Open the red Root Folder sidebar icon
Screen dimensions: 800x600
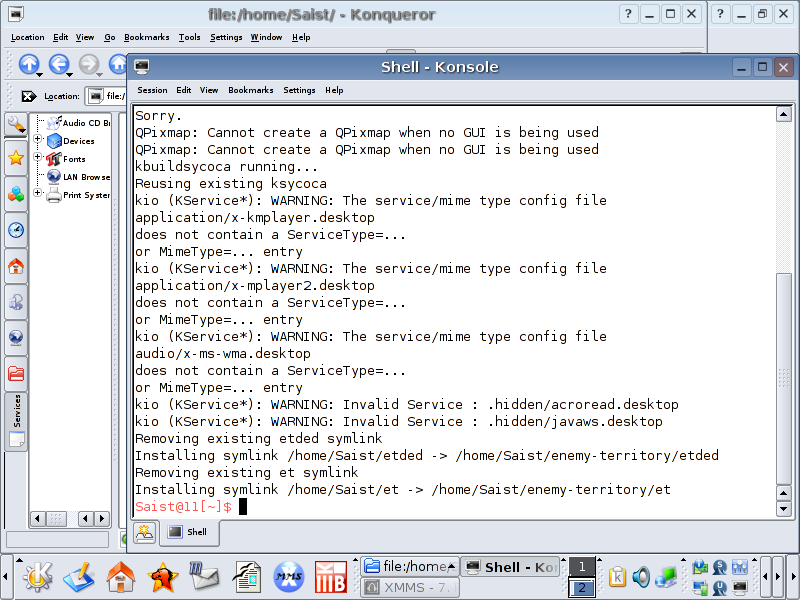click(16, 374)
